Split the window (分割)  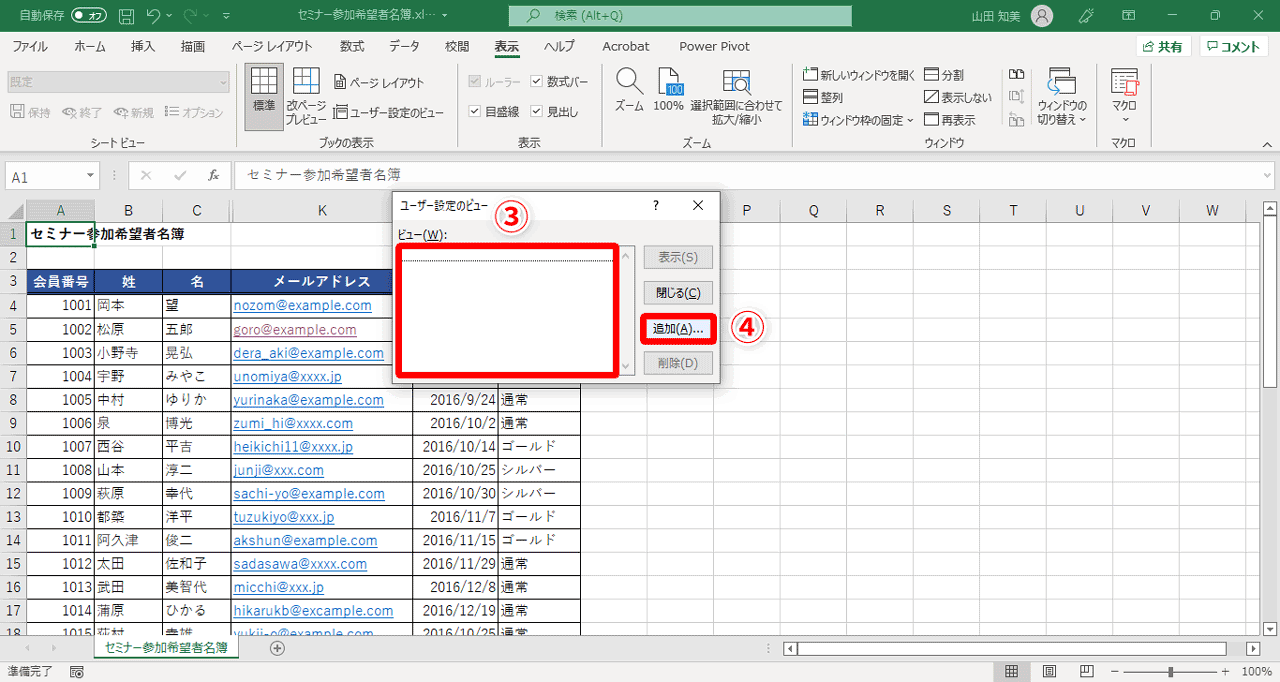click(x=944, y=75)
